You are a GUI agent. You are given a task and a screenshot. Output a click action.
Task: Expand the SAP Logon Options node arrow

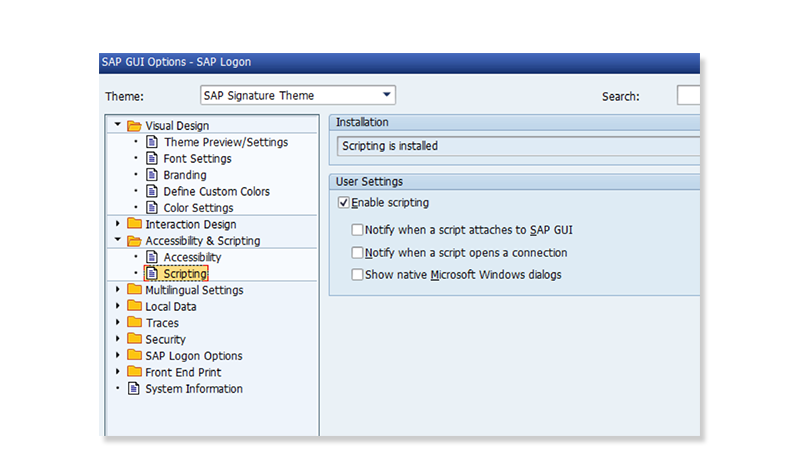coord(118,355)
